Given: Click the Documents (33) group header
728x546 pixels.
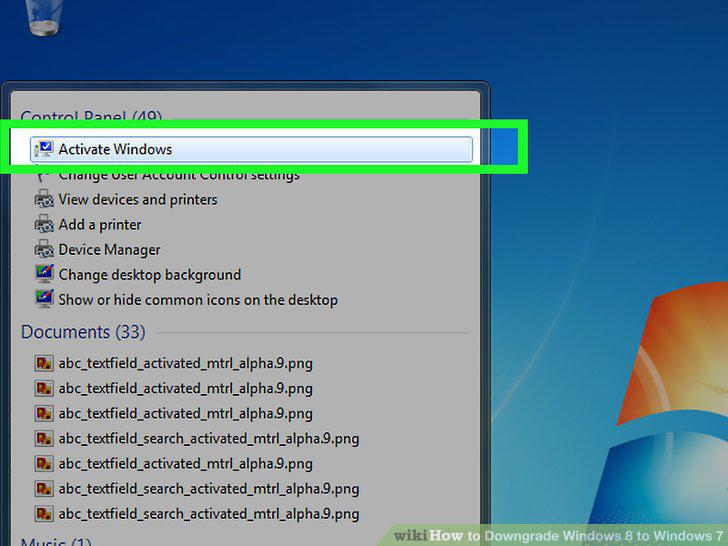Looking at the screenshot, I should [83, 332].
